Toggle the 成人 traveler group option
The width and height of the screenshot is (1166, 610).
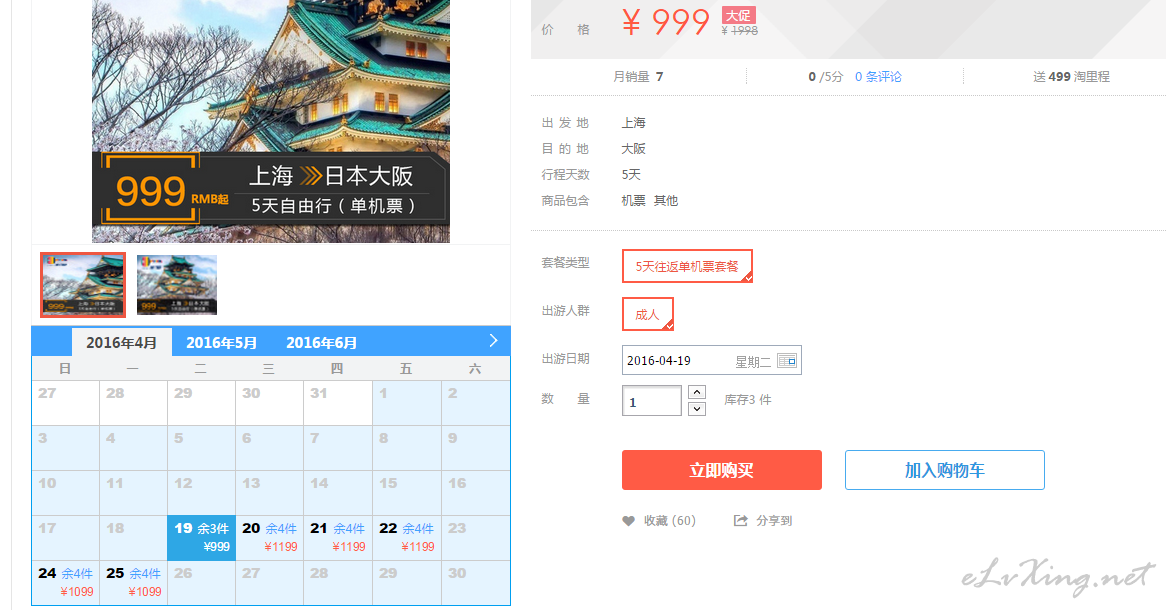tap(648, 314)
